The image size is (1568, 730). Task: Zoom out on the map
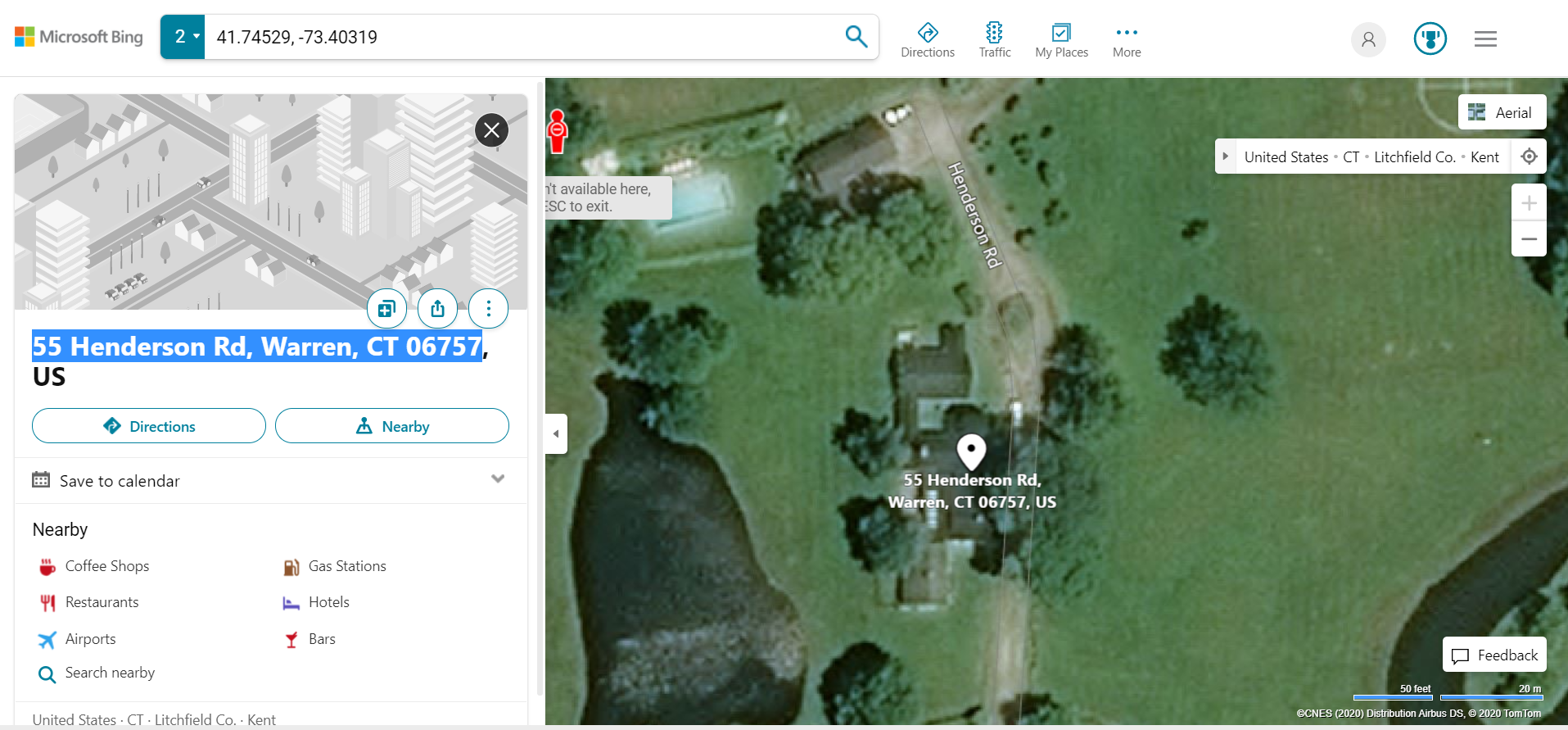[x=1529, y=239]
